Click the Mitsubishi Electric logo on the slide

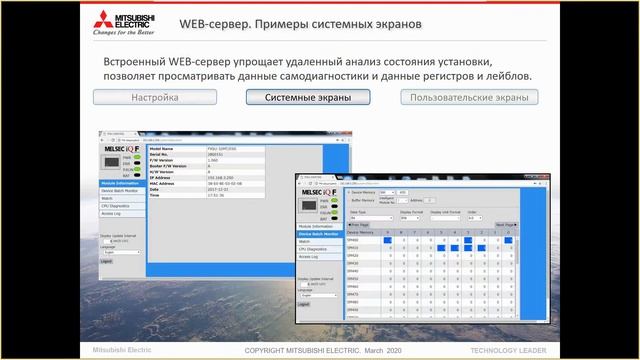[124, 23]
